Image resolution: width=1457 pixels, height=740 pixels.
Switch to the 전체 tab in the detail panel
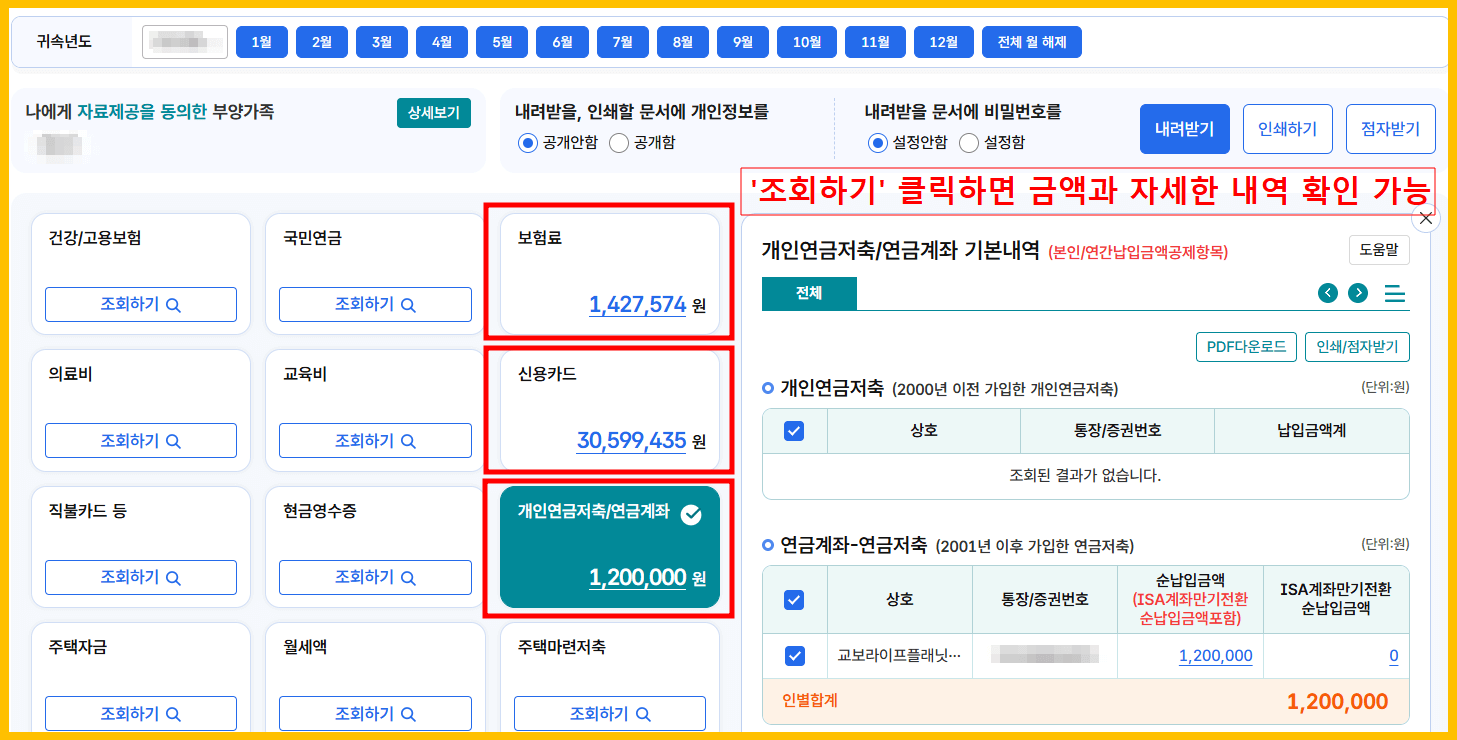808,294
